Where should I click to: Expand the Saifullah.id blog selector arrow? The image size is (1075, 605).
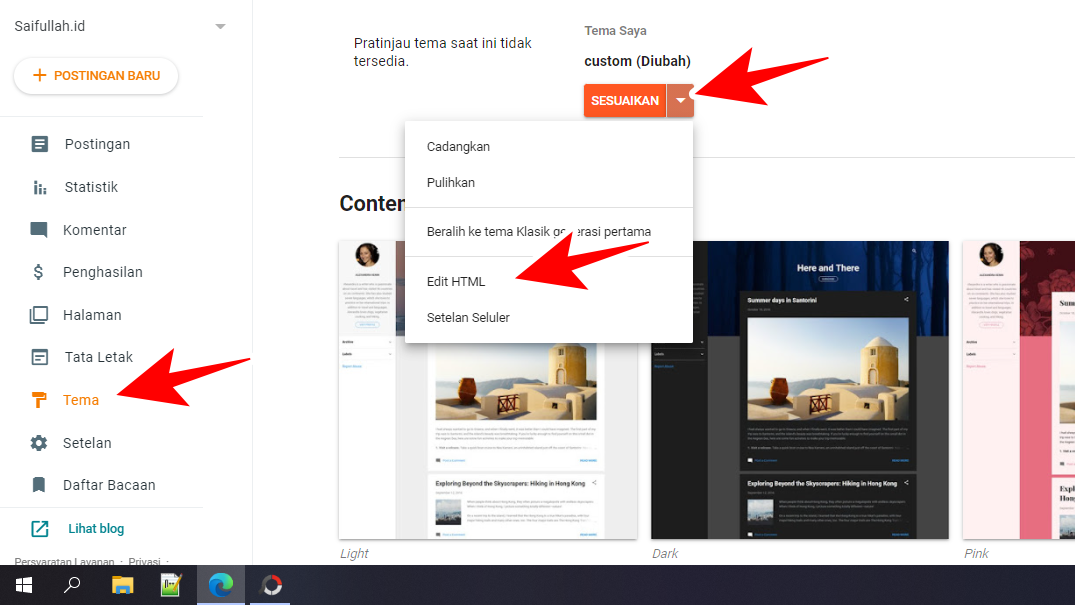tap(219, 25)
